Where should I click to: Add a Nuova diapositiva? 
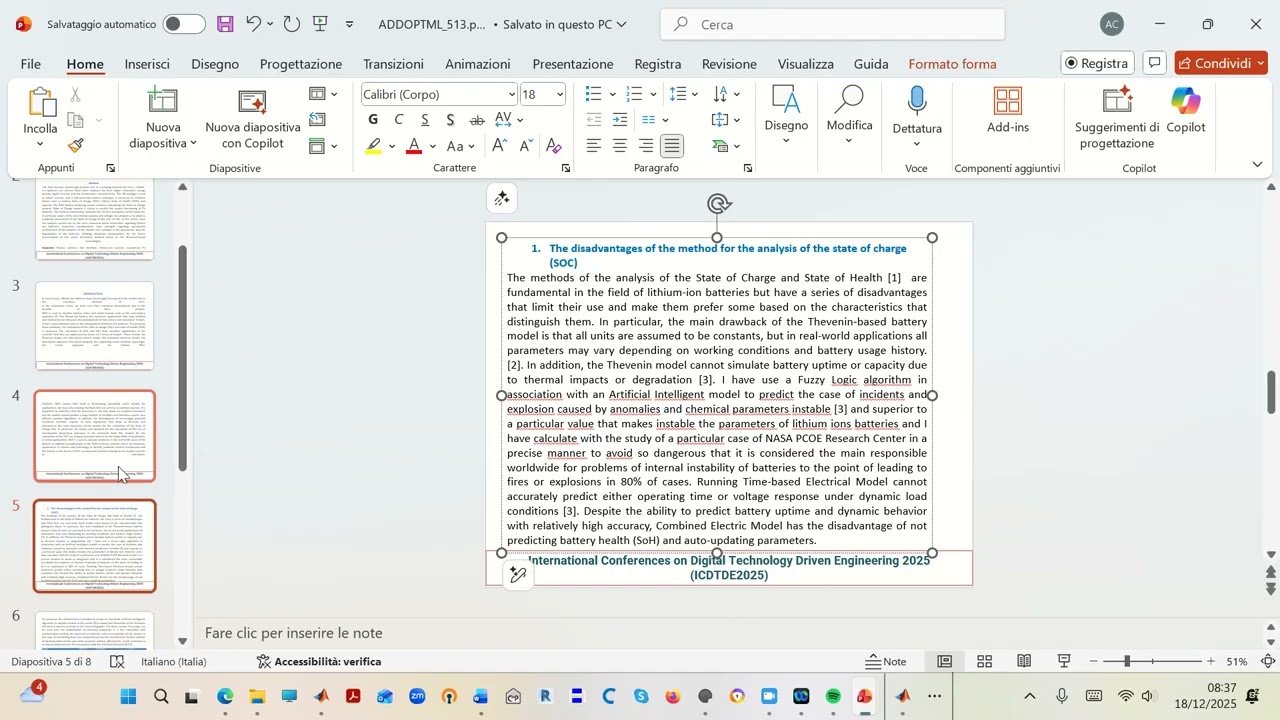pos(163,119)
